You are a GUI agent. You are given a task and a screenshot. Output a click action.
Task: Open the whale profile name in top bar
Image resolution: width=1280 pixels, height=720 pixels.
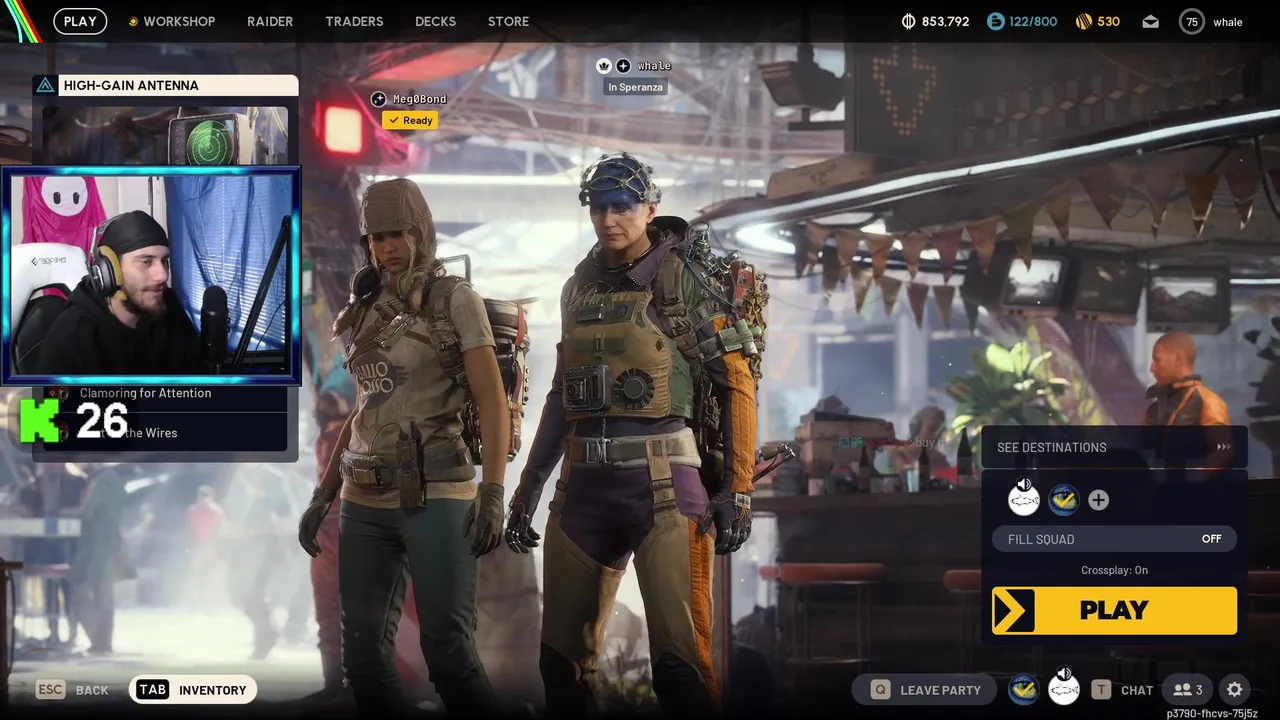(x=1228, y=22)
